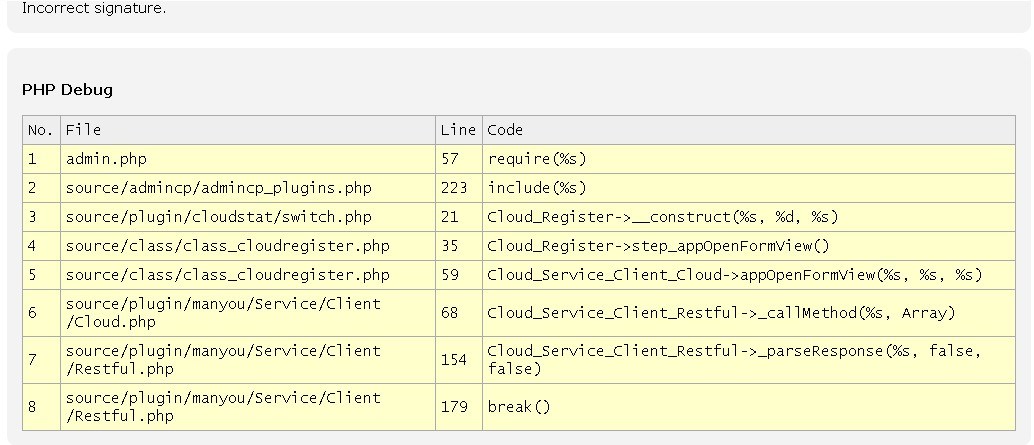Click the admin.php file cell
The width and height of the screenshot is (1034, 445).
click(106, 159)
